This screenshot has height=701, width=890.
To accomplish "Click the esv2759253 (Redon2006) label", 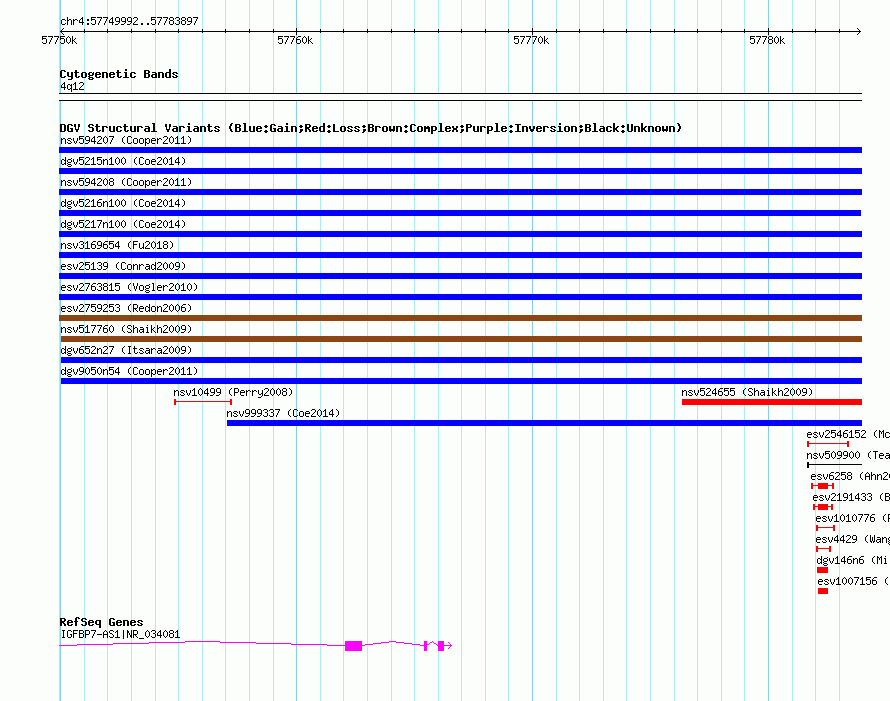I will coord(126,308).
